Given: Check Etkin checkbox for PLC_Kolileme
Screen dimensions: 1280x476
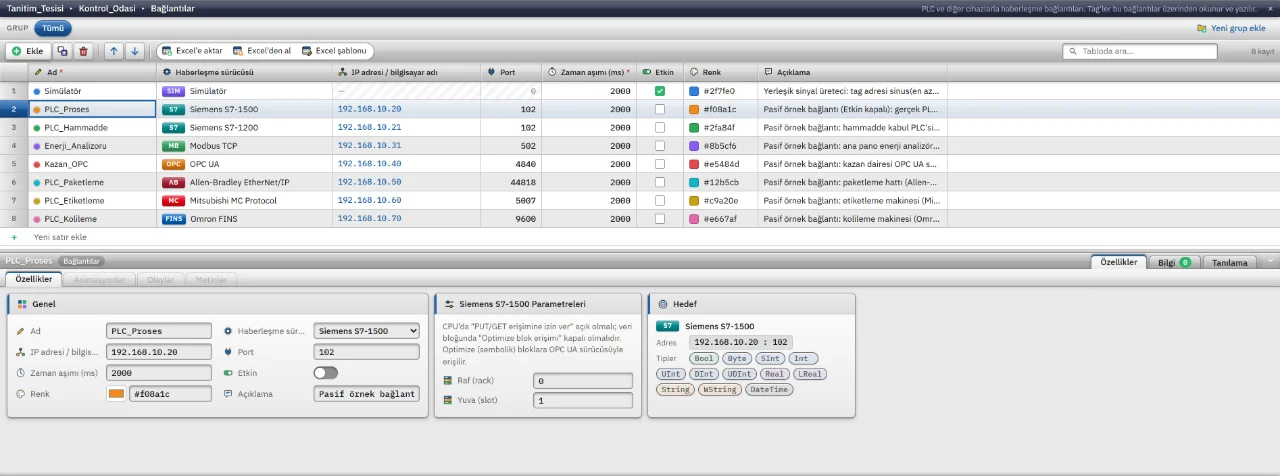Looking at the screenshot, I should point(660,218).
